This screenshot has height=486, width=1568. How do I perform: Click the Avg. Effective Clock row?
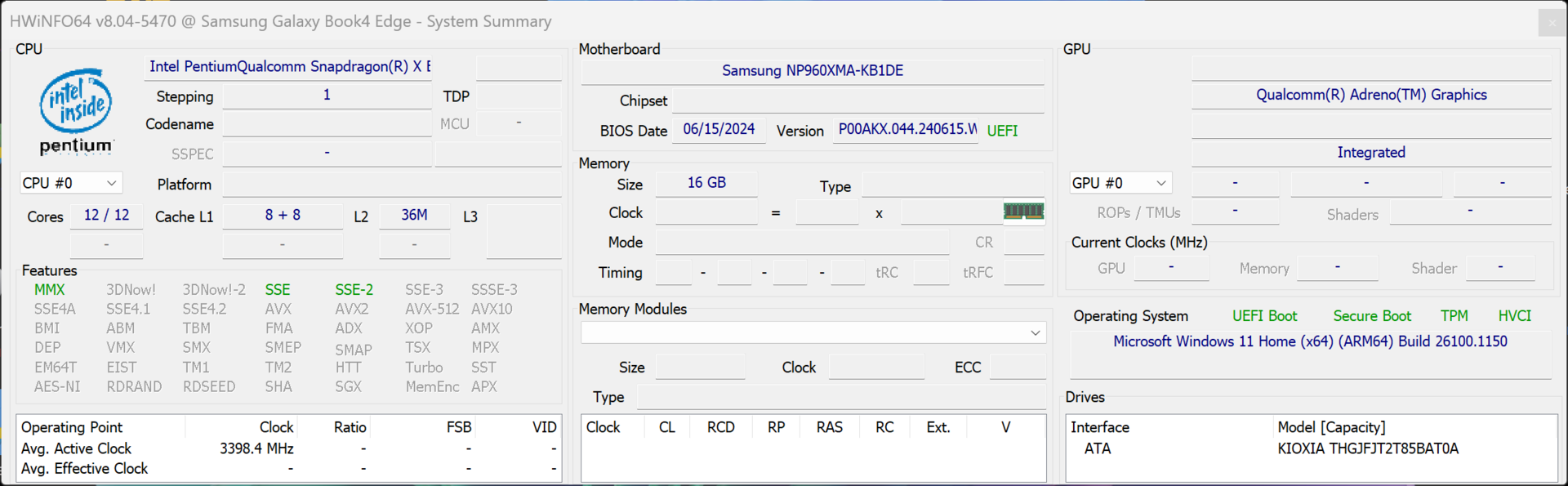click(x=289, y=469)
